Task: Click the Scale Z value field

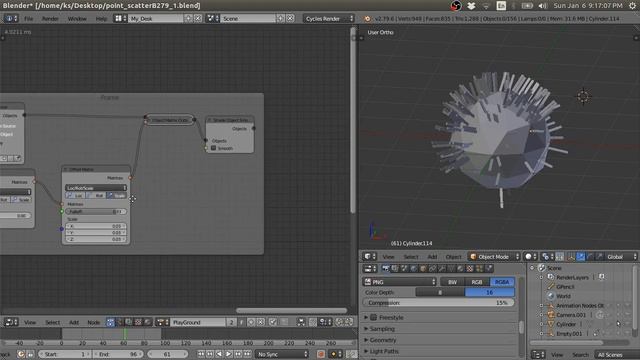Action: [x=96, y=239]
